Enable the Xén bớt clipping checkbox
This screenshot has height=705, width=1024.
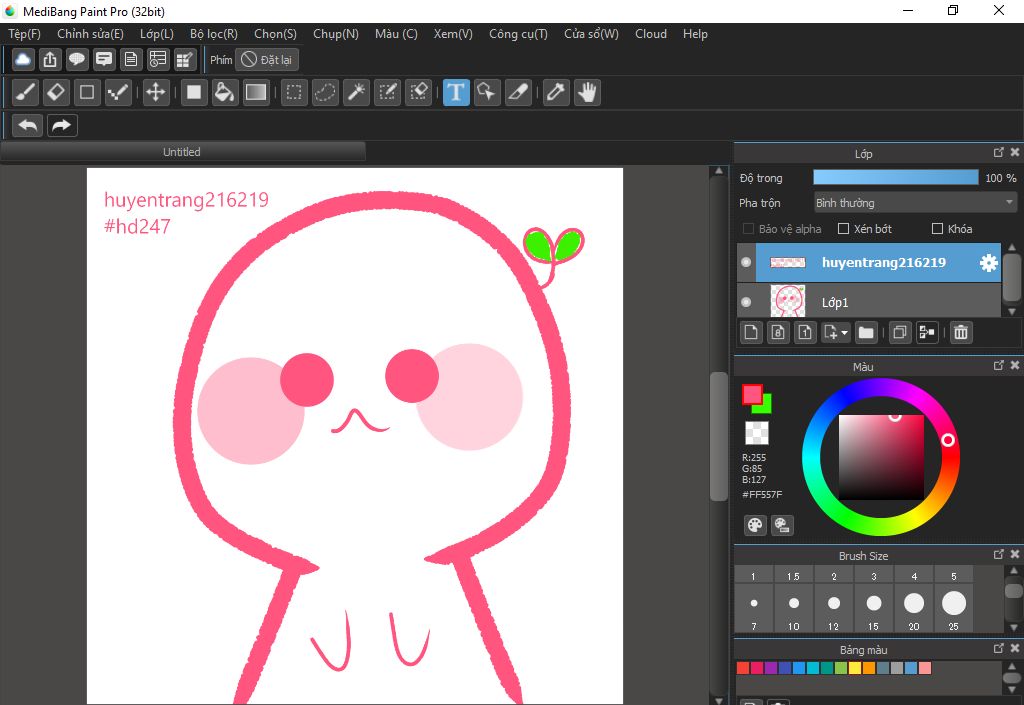[843, 229]
